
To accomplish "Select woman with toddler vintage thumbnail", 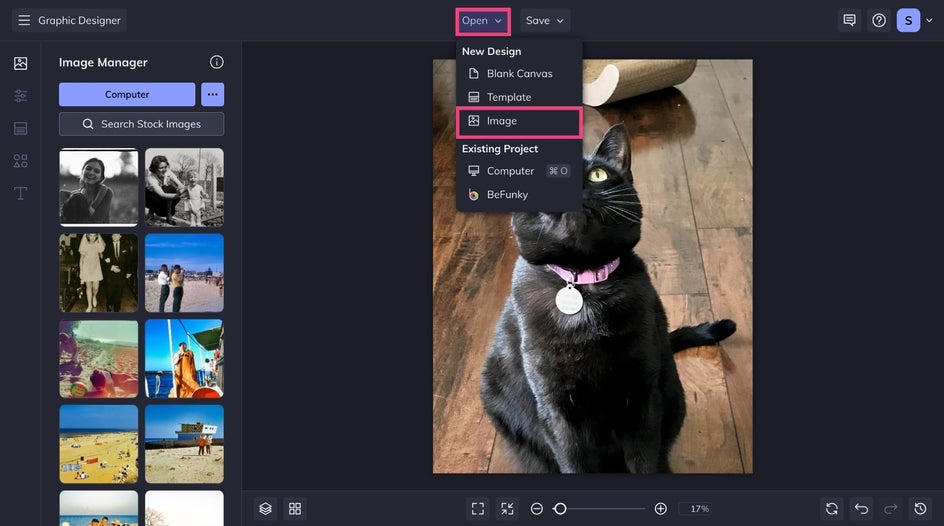I will coord(184,187).
